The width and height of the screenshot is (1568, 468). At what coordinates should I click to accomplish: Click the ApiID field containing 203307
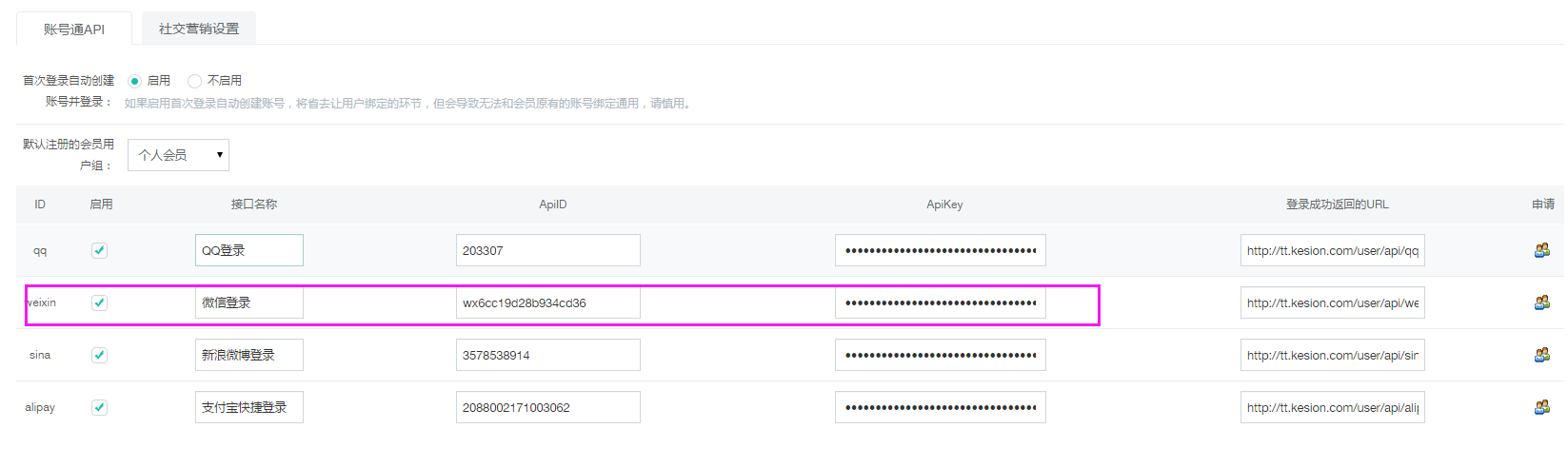[x=547, y=250]
